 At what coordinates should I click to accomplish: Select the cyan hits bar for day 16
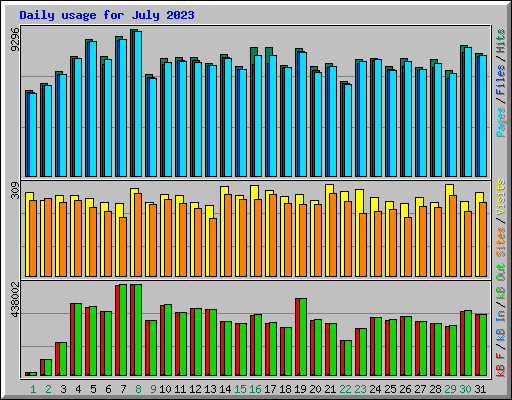pyautogui.click(x=258, y=116)
